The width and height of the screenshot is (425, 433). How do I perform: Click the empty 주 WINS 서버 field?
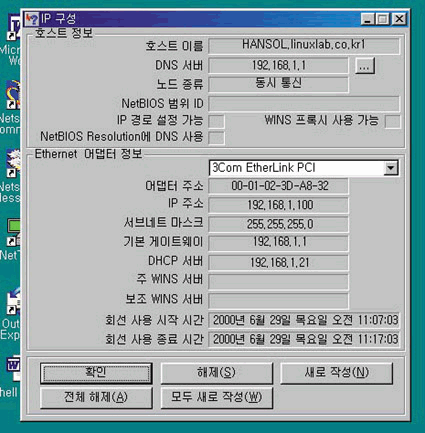279,282
